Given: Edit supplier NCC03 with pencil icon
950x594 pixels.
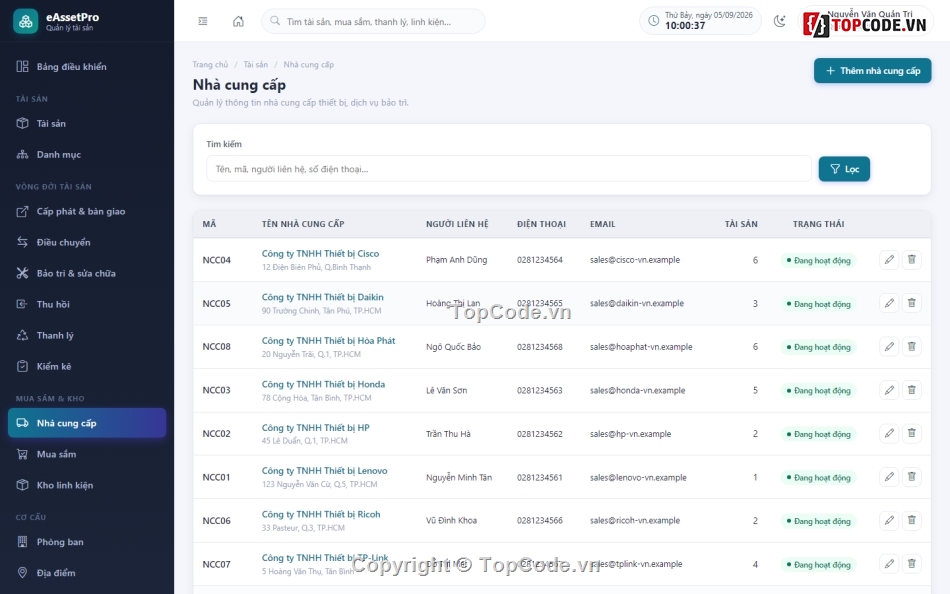Looking at the screenshot, I should click(889, 390).
